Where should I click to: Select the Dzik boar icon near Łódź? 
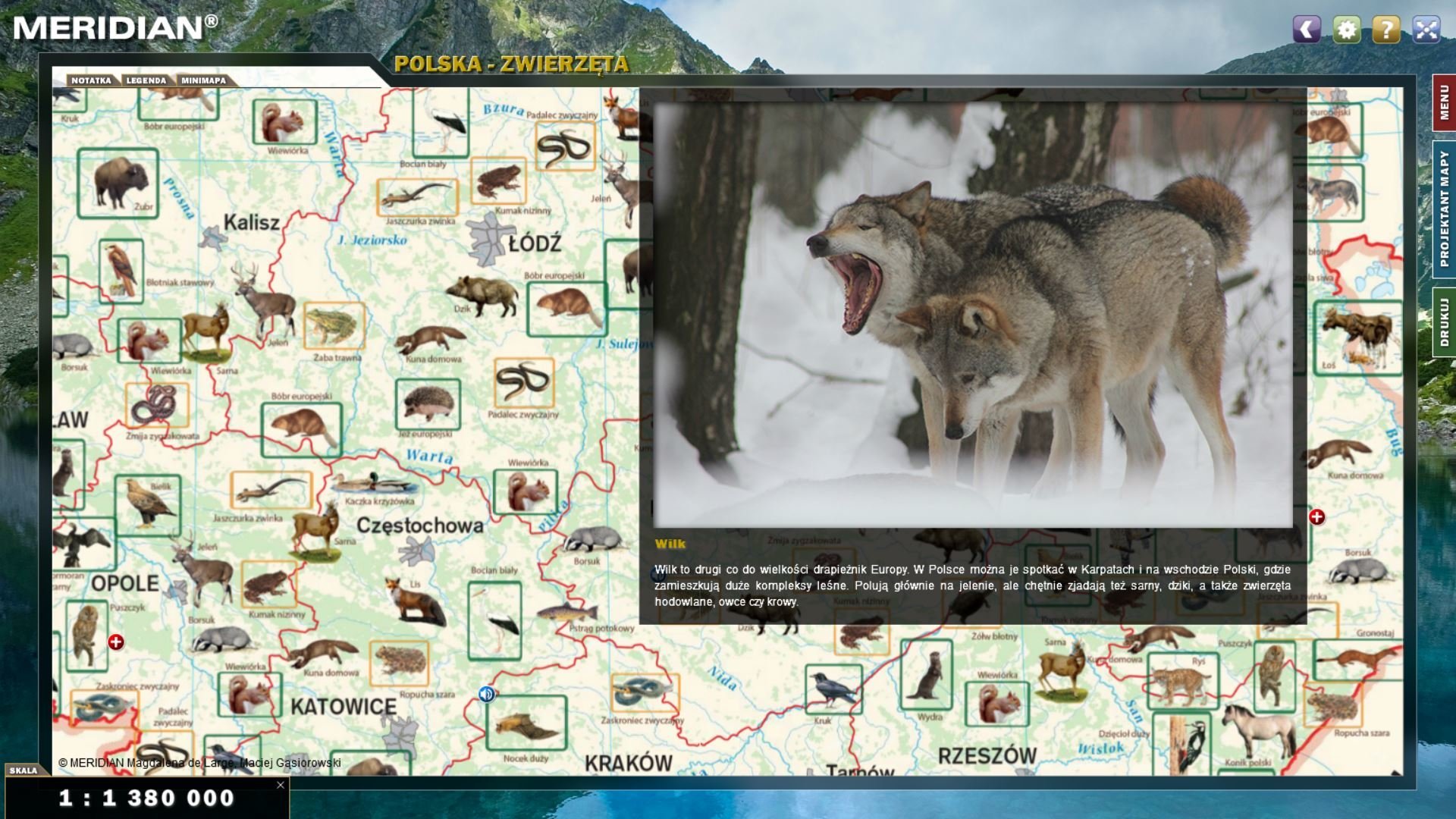[484, 294]
